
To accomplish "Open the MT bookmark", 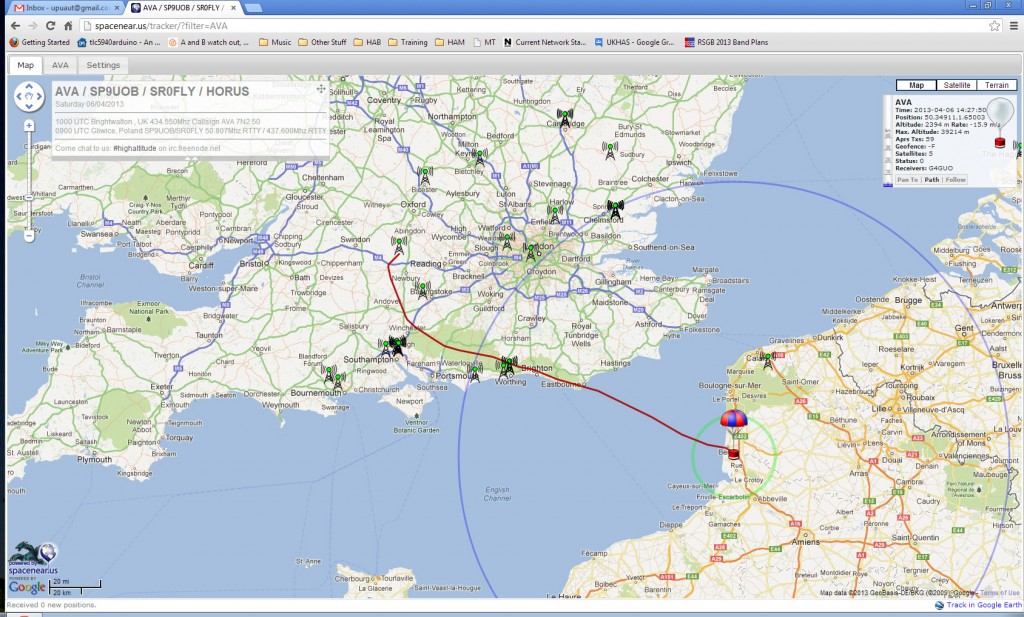I will pyautogui.click(x=484, y=42).
